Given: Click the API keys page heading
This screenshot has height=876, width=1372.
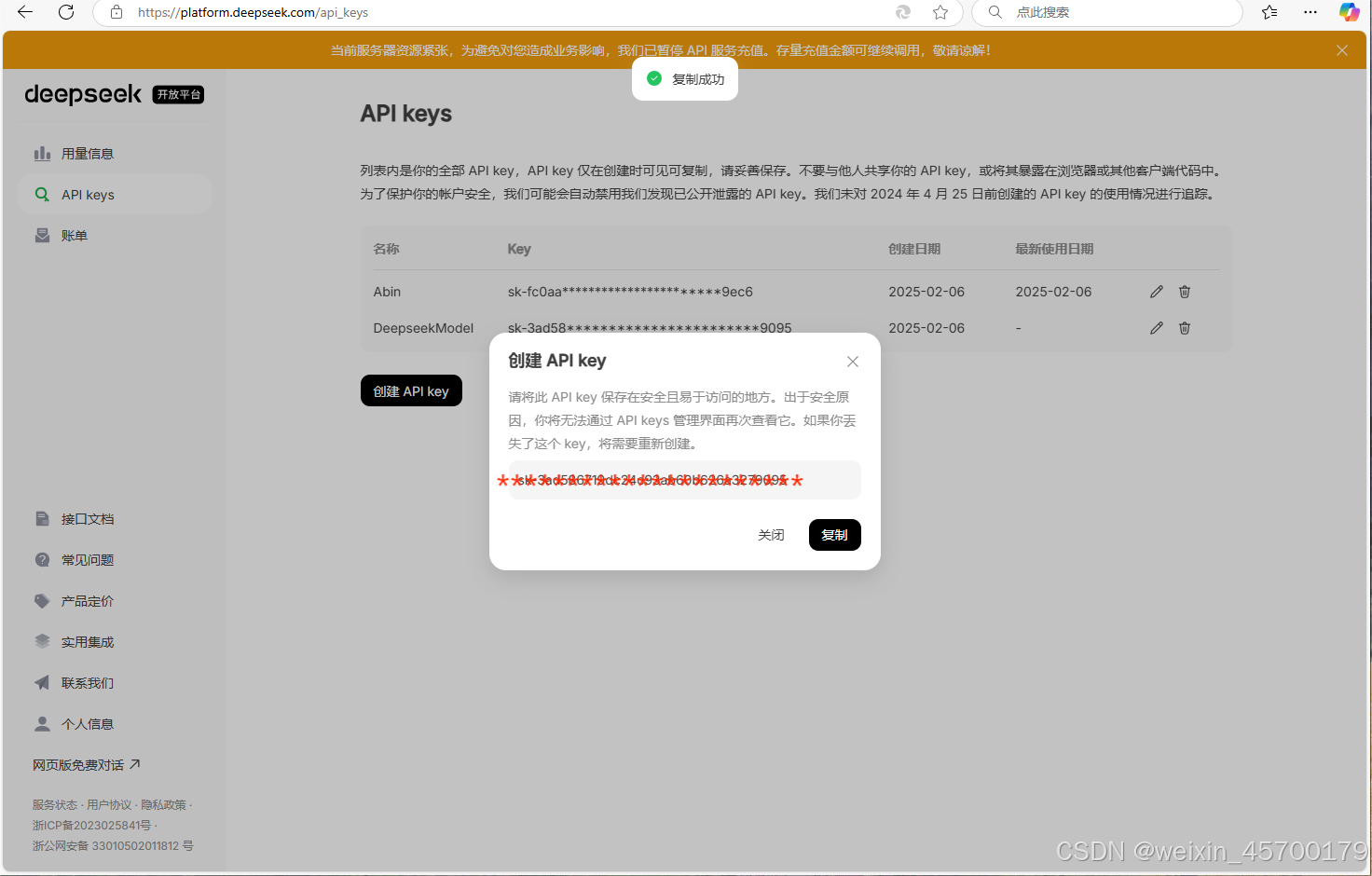Looking at the screenshot, I should coord(406,114).
